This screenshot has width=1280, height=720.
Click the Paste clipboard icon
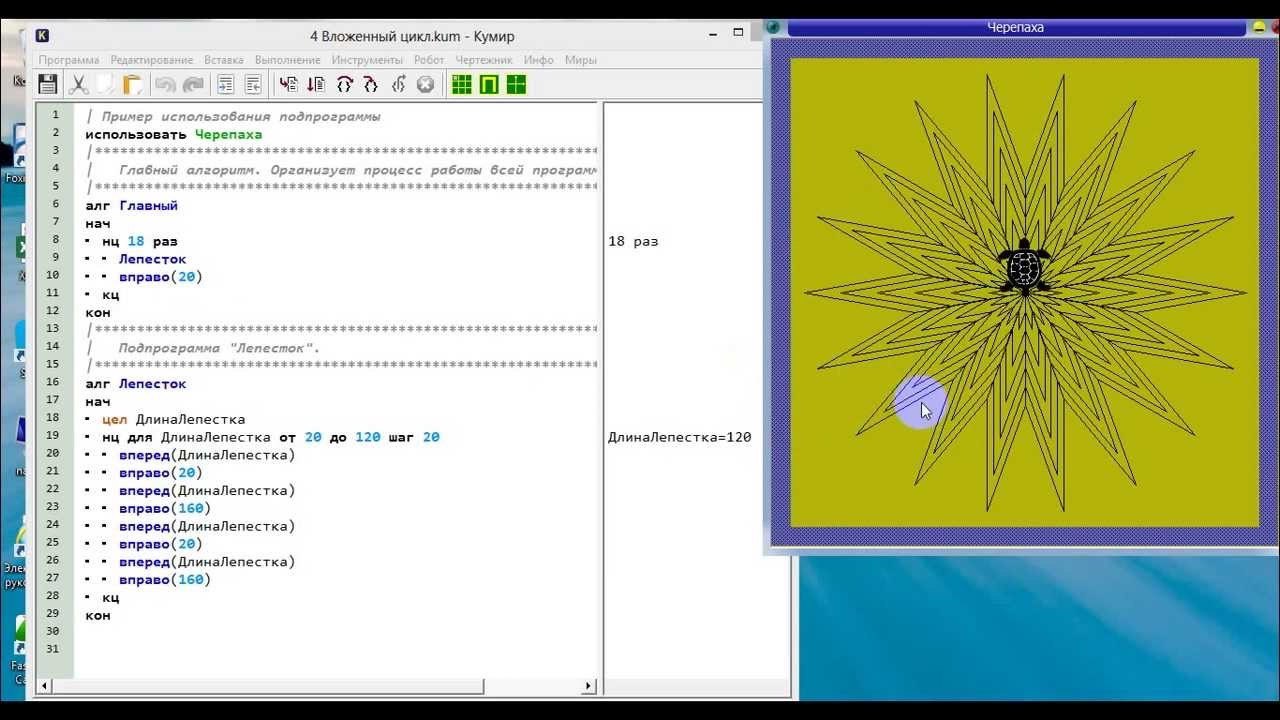coord(132,84)
